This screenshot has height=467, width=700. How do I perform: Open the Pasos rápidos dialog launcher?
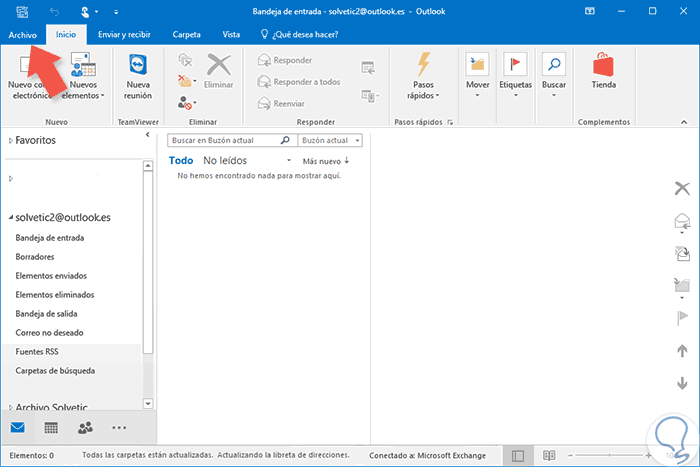coord(450,122)
